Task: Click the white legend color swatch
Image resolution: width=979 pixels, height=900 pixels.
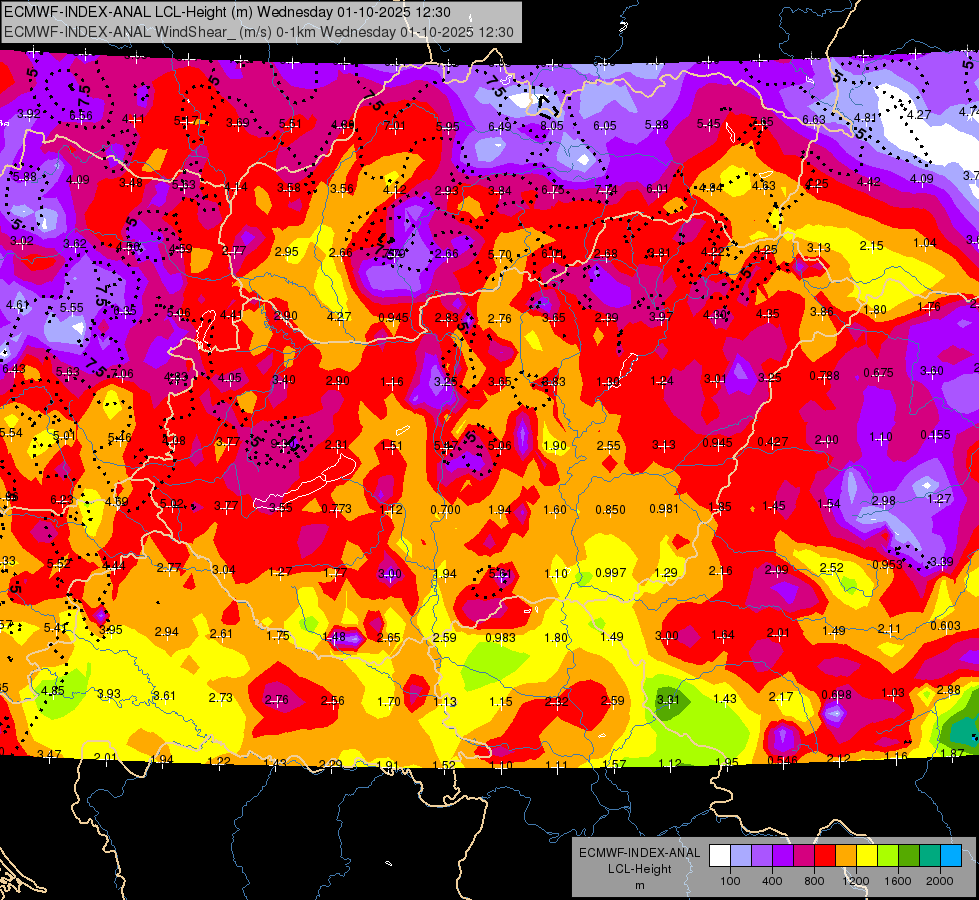Action: (720, 856)
